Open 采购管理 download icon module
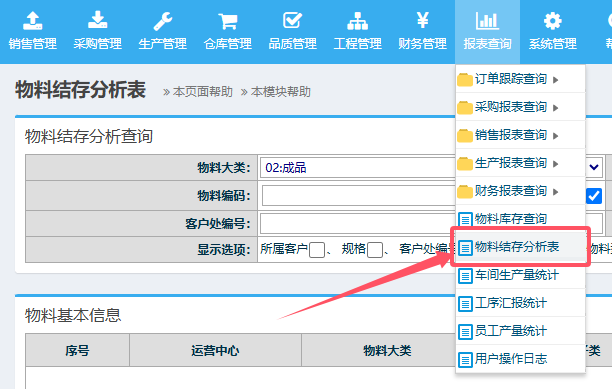 point(98,32)
